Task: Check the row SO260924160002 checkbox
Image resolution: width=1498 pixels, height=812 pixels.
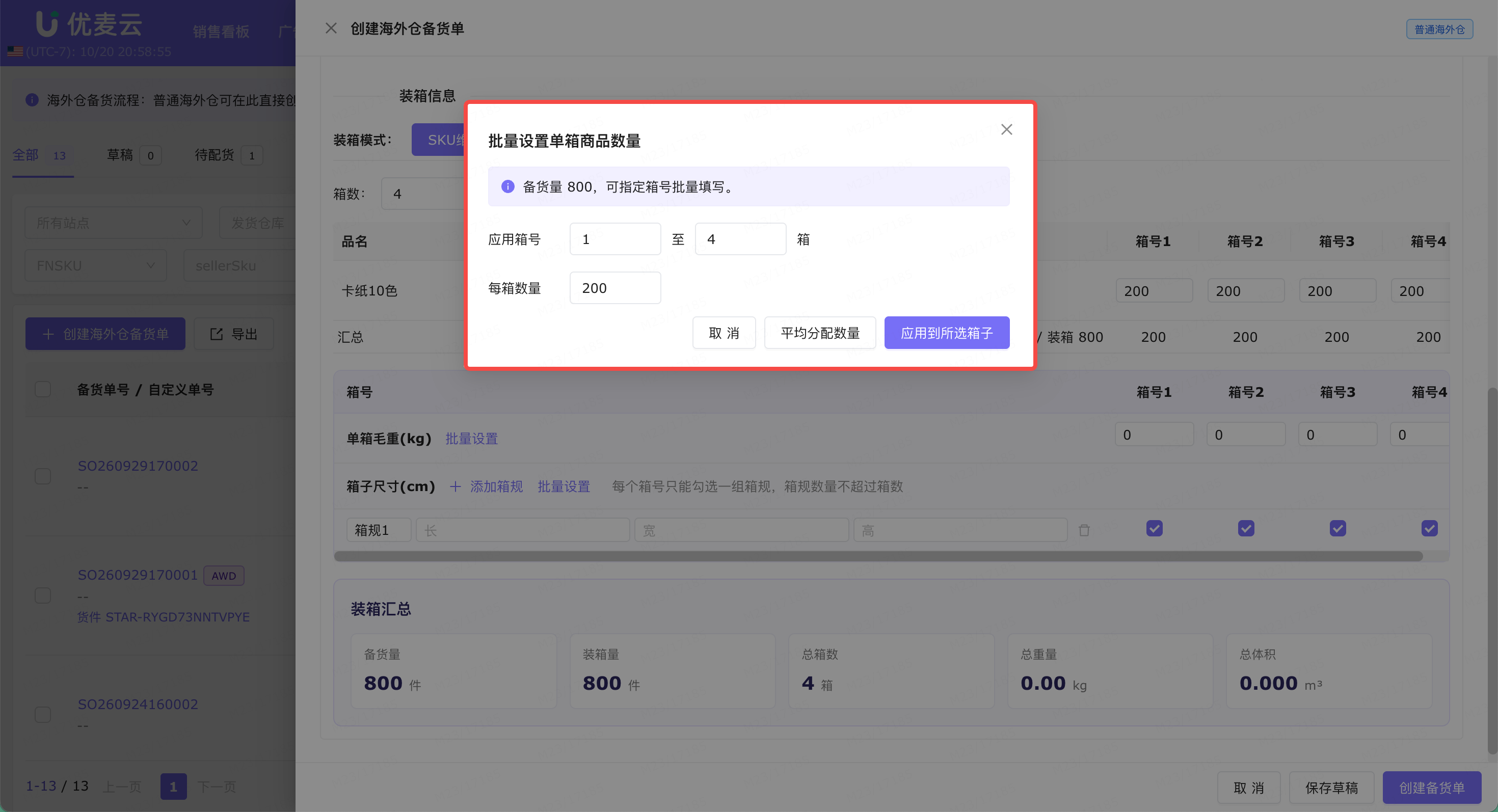Action: click(x=43, y=714)
